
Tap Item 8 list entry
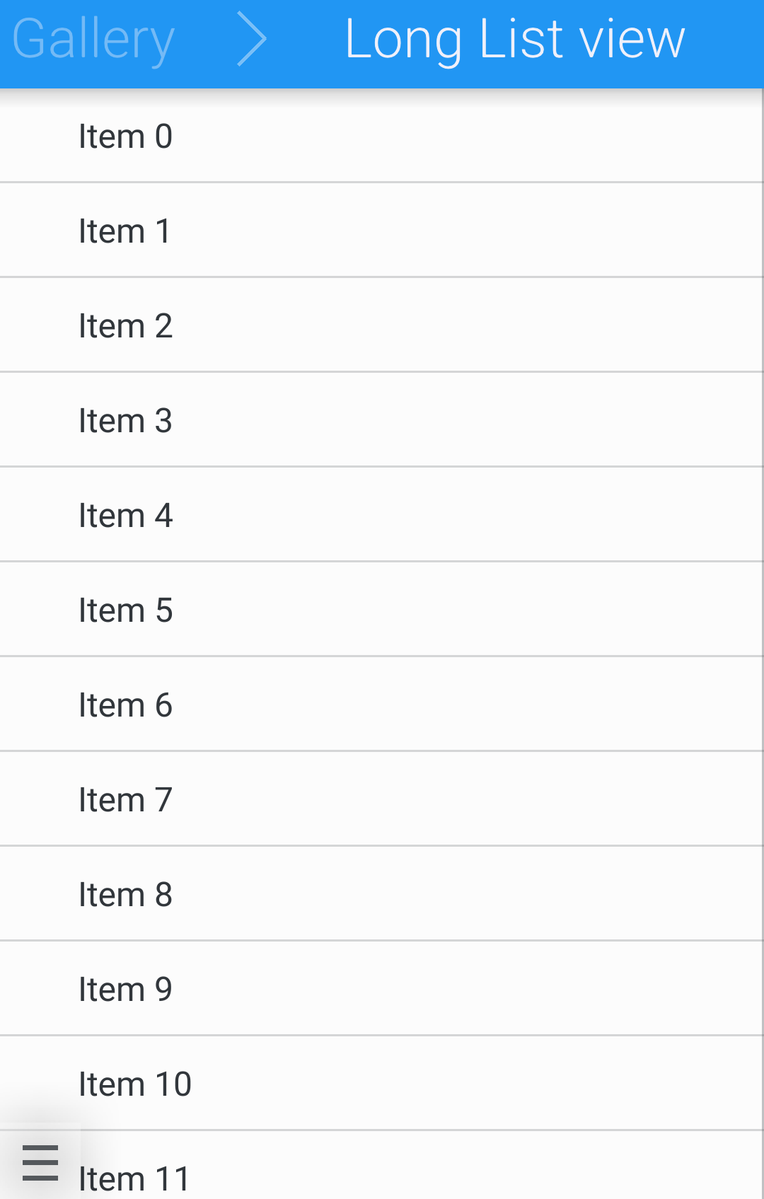coord(125,895)
